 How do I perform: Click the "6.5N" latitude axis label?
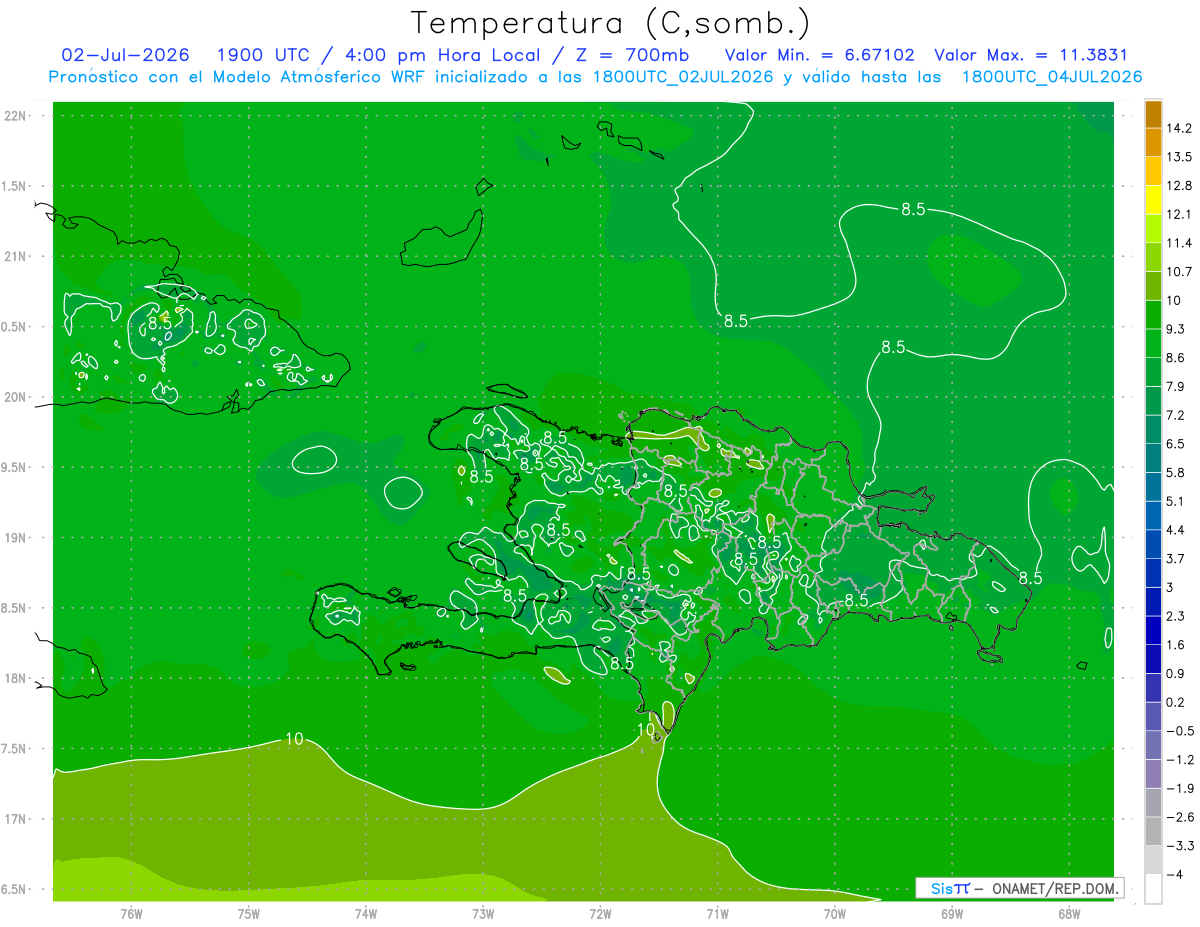(15, 889)
